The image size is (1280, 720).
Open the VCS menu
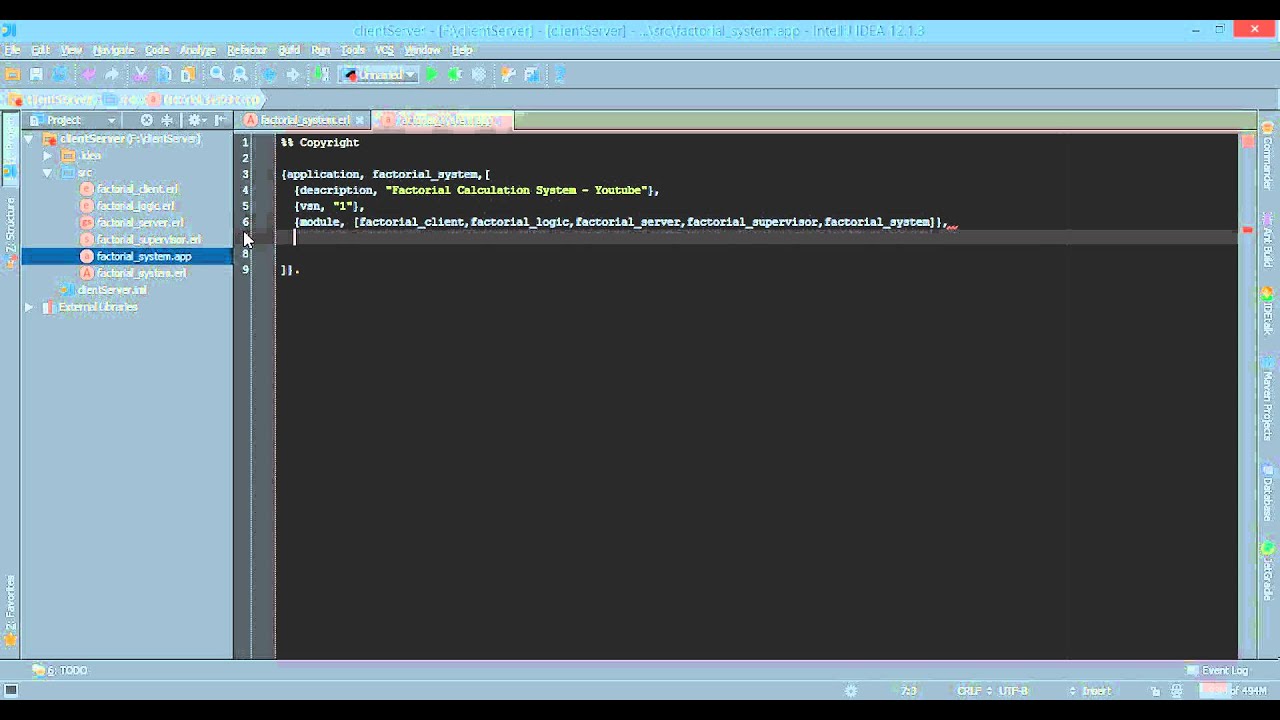tap(385, 50)
